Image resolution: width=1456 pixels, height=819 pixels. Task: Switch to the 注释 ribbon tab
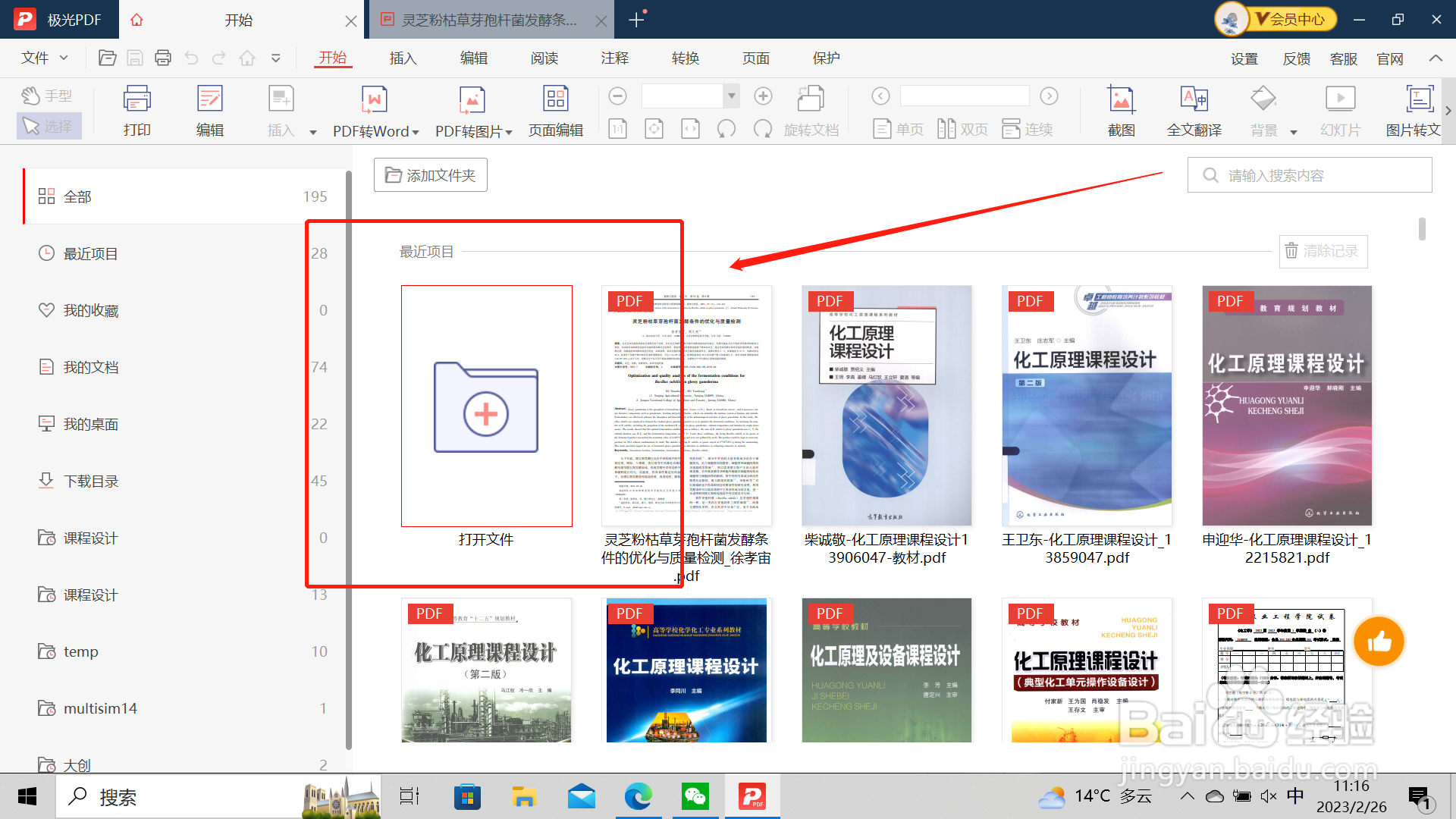click(615, 58)
